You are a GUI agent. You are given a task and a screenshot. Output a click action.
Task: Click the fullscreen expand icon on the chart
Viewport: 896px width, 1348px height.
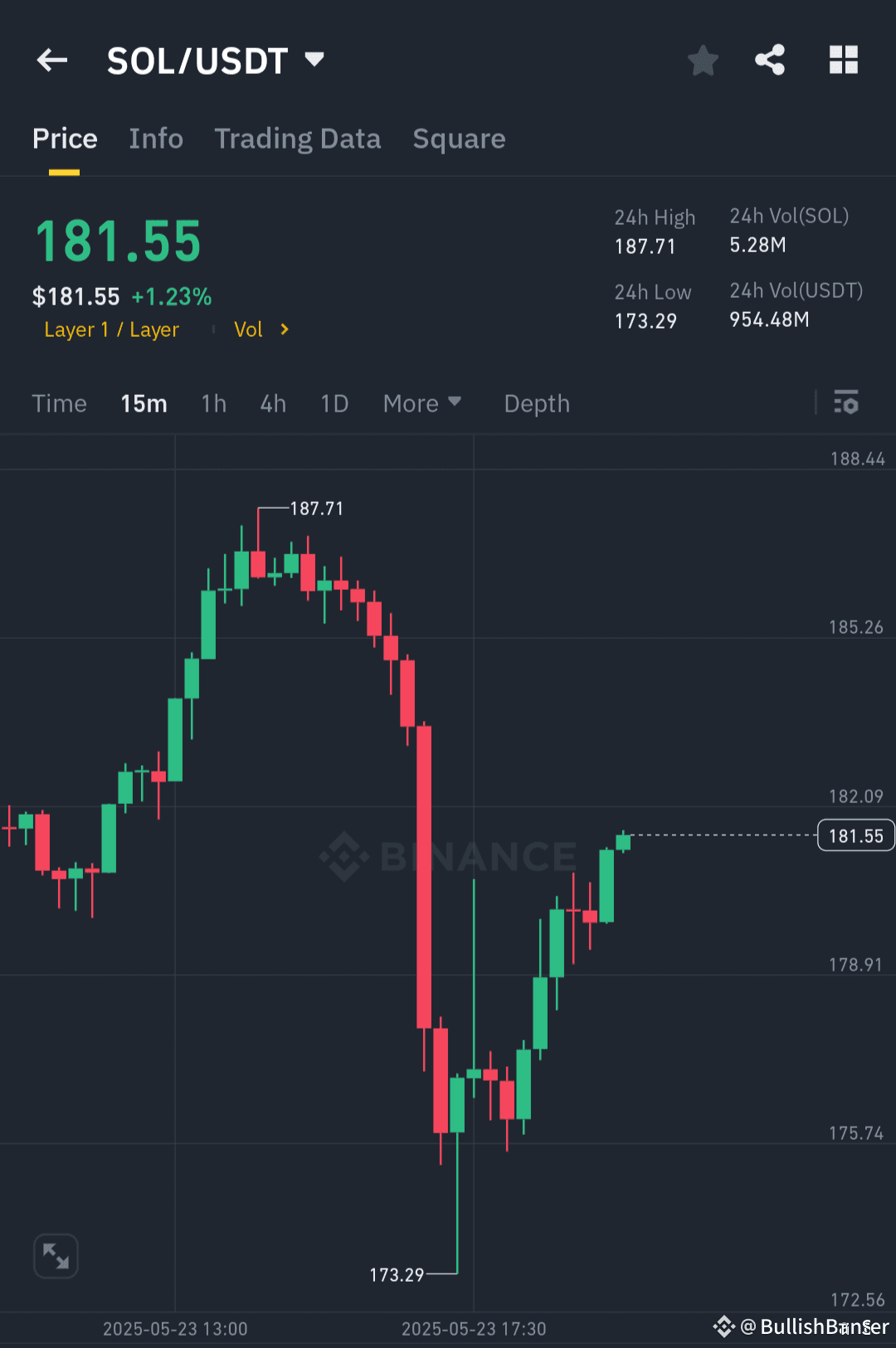pos(56,1256)
